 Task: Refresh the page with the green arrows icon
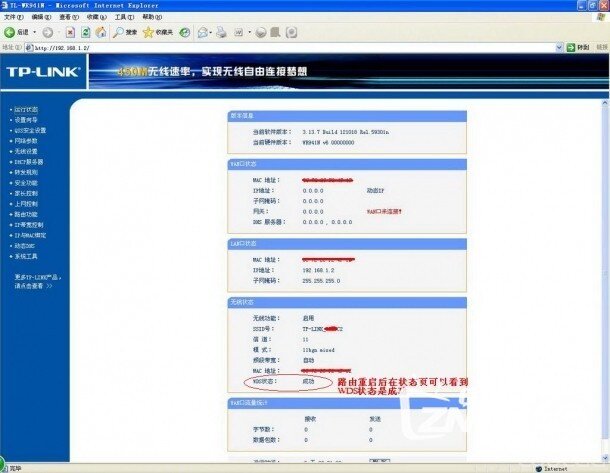[86, 32]
